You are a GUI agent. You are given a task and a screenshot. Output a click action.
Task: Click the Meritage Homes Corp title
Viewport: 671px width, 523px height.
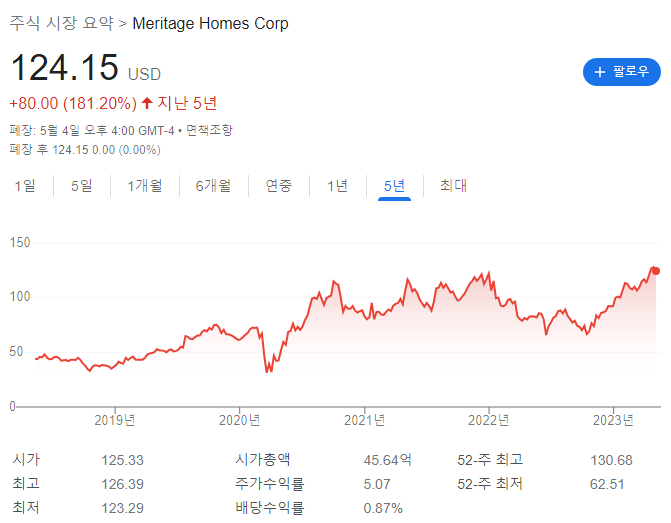coord(211,24)
